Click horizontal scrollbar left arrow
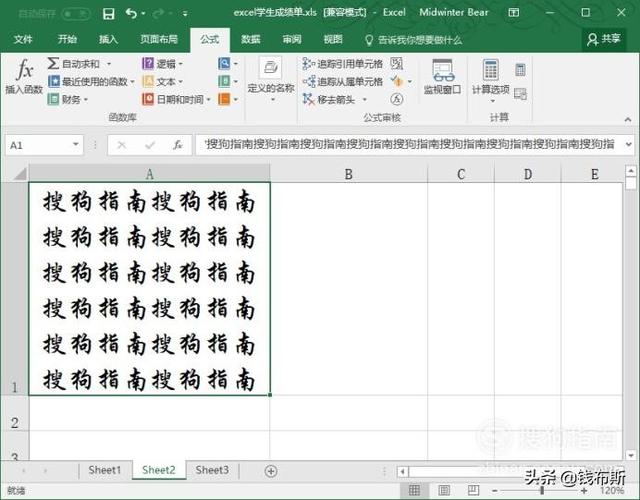 tap(402, 472)
